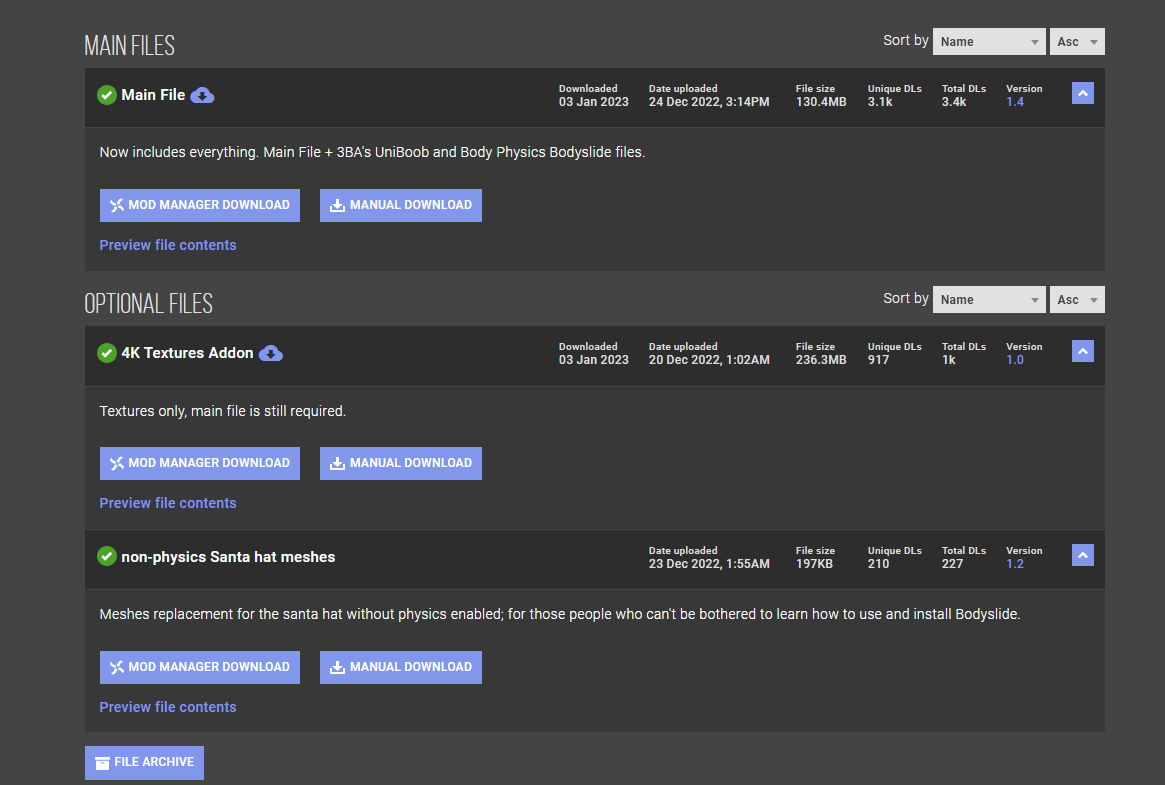Click the 917 unique downloads value
Viewport: 1165px width, 785px height.
878,359
